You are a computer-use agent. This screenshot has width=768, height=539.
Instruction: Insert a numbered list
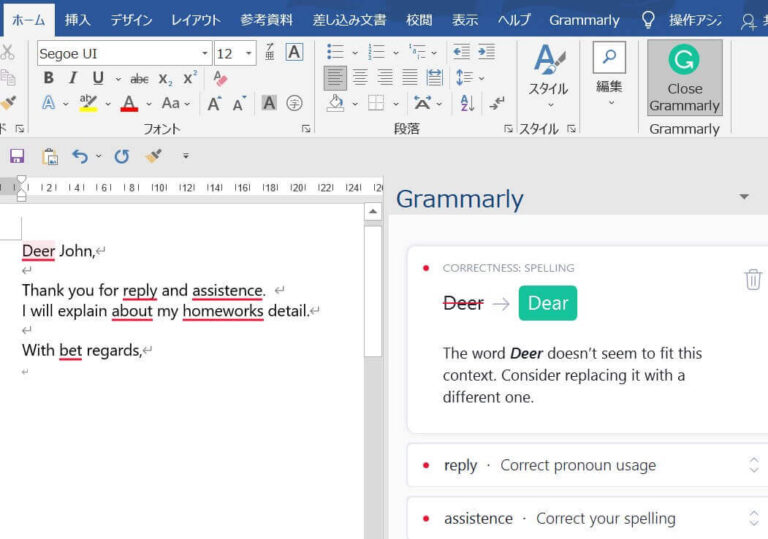coord(377,51)
